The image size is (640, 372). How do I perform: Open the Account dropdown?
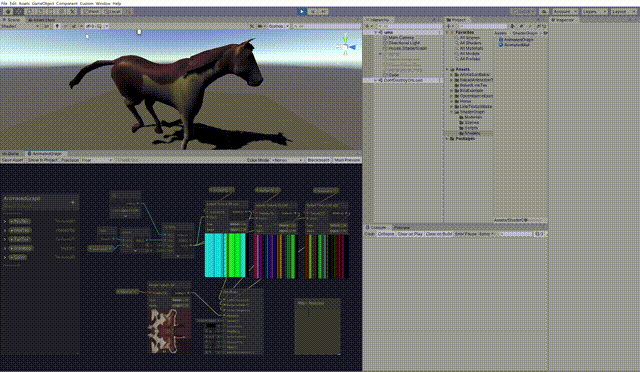(x=564, y=12)
